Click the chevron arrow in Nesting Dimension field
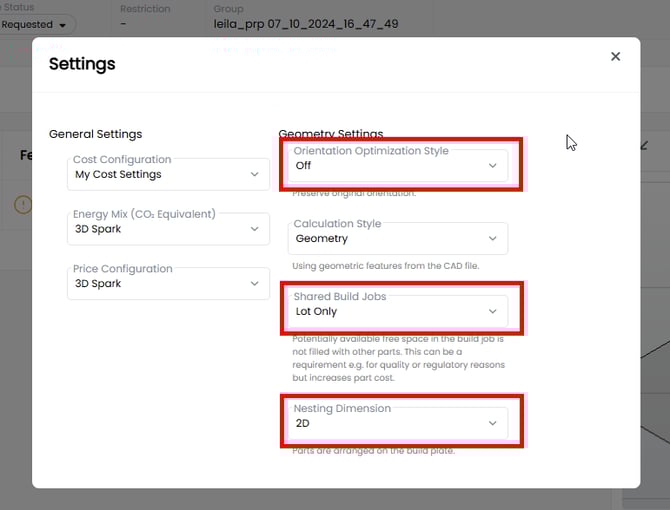 [492, 424]
